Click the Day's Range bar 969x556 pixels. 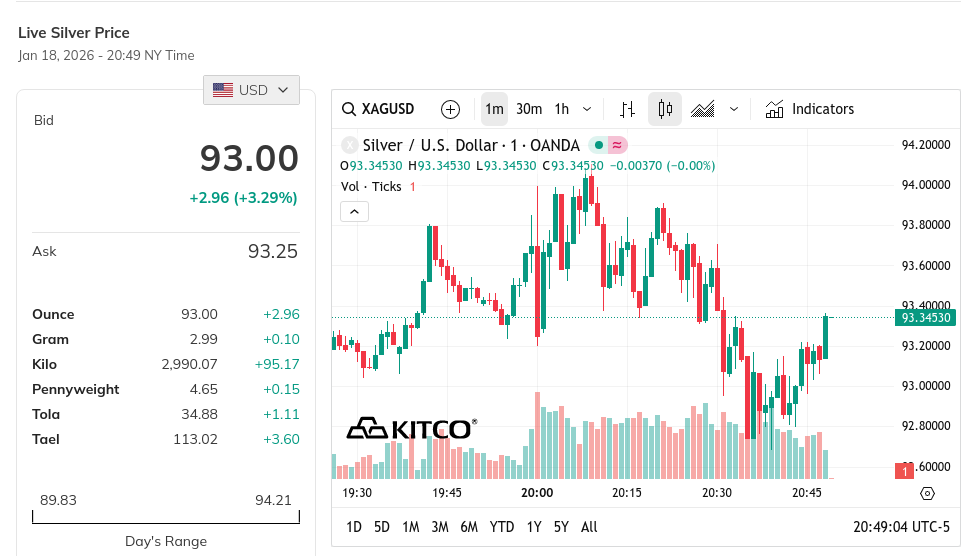point(166,517)
